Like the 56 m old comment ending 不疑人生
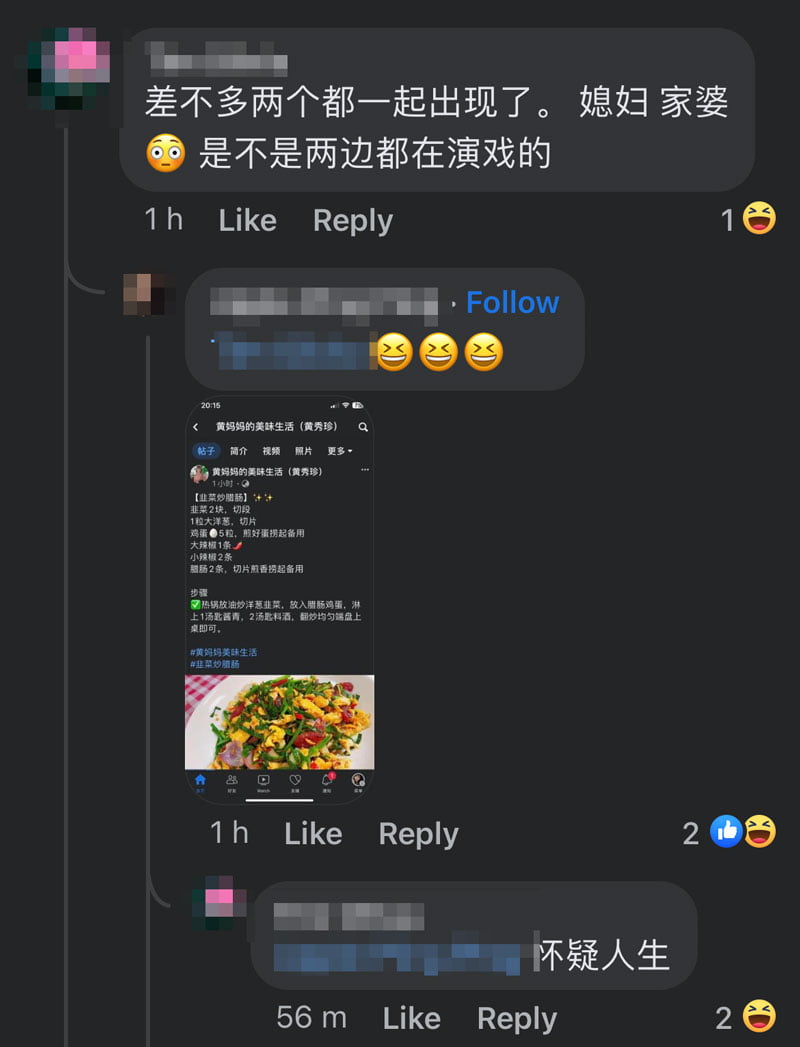800x1047 pixels. pos(411,1018)
